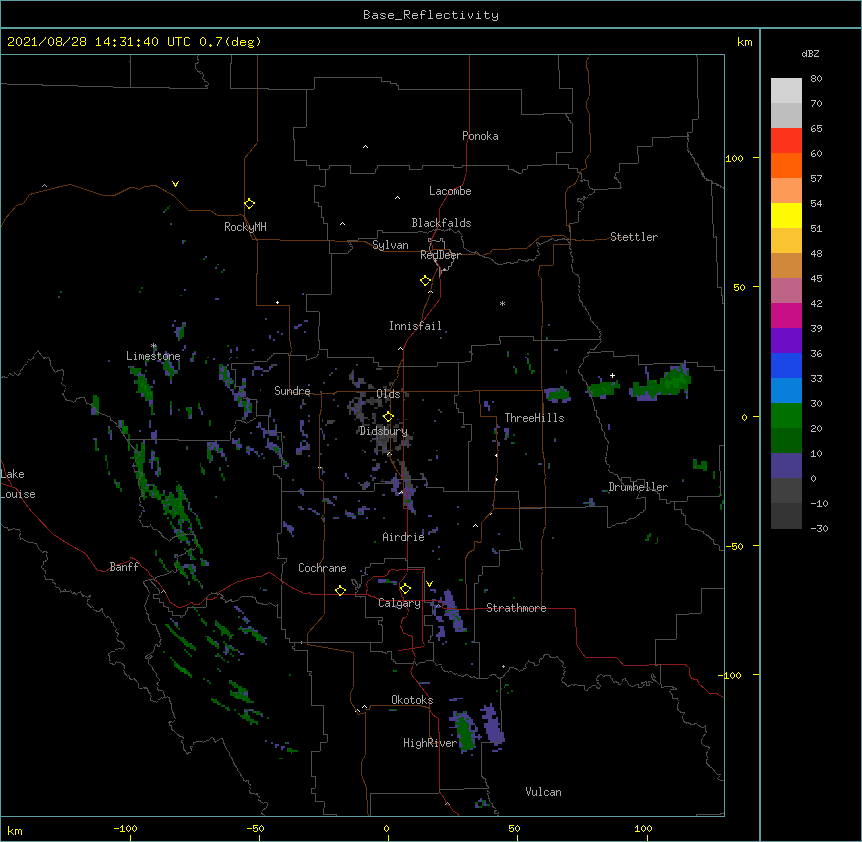Click the 2021/08/28 14:31:40 UTC timestamp
The image size is (862, 842).
click(x=98, y=42)
